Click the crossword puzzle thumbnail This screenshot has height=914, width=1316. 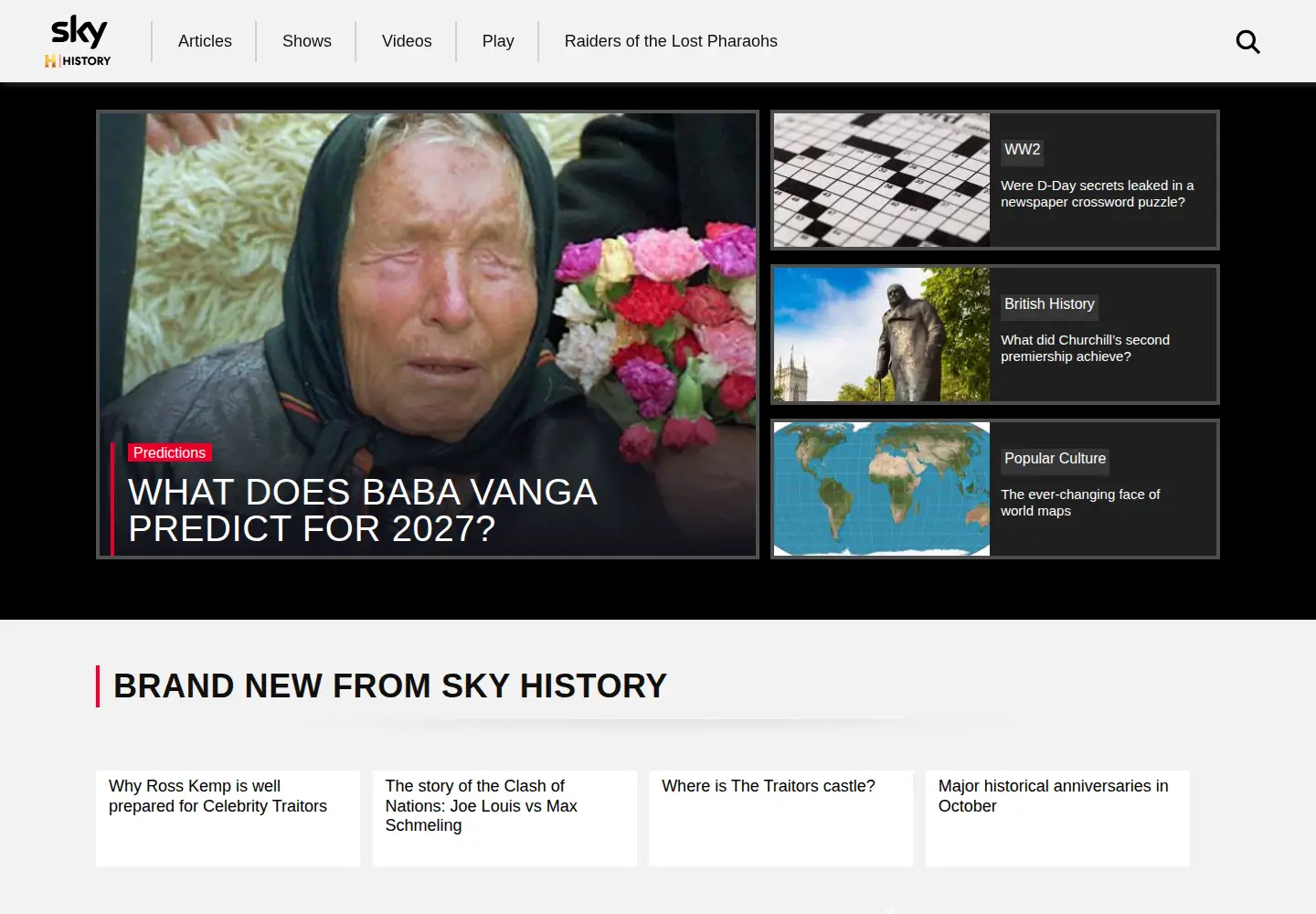coord(882,180)
